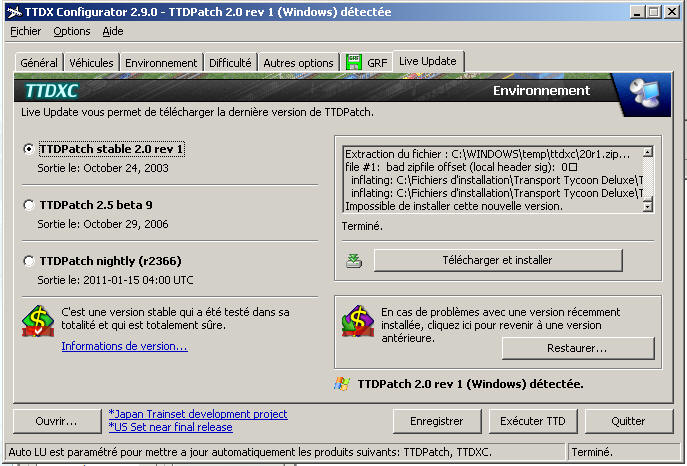Switch to the Difficulté tab

230,63
